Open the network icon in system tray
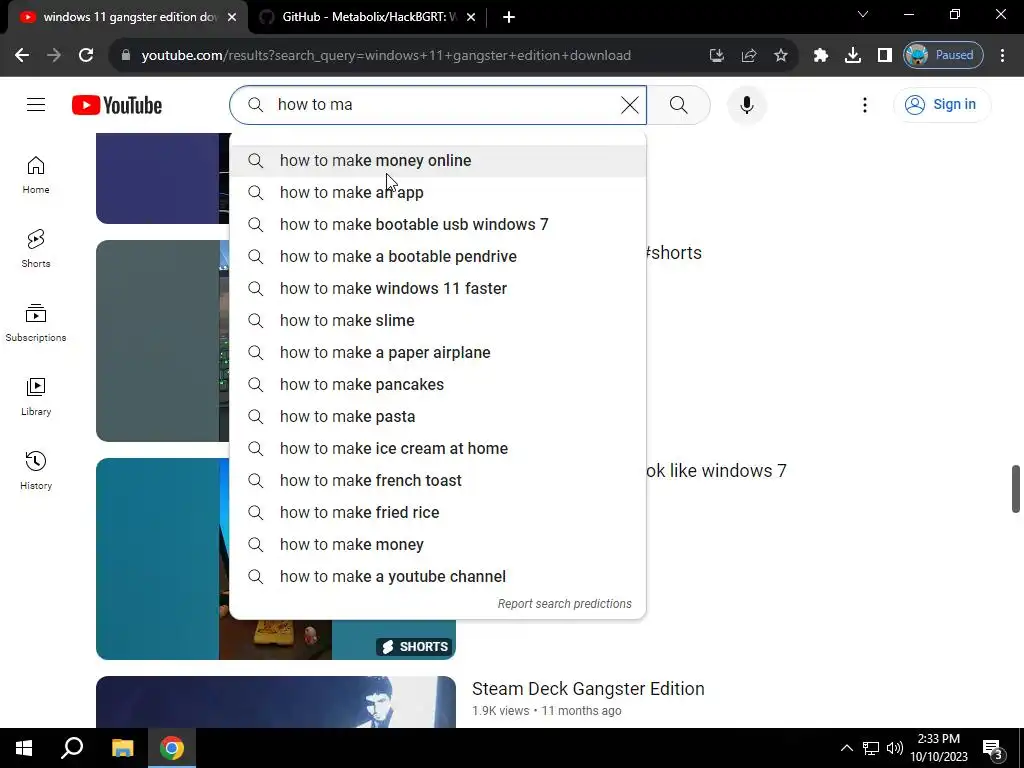This screenshot has height=768, width=1024. 871,748
